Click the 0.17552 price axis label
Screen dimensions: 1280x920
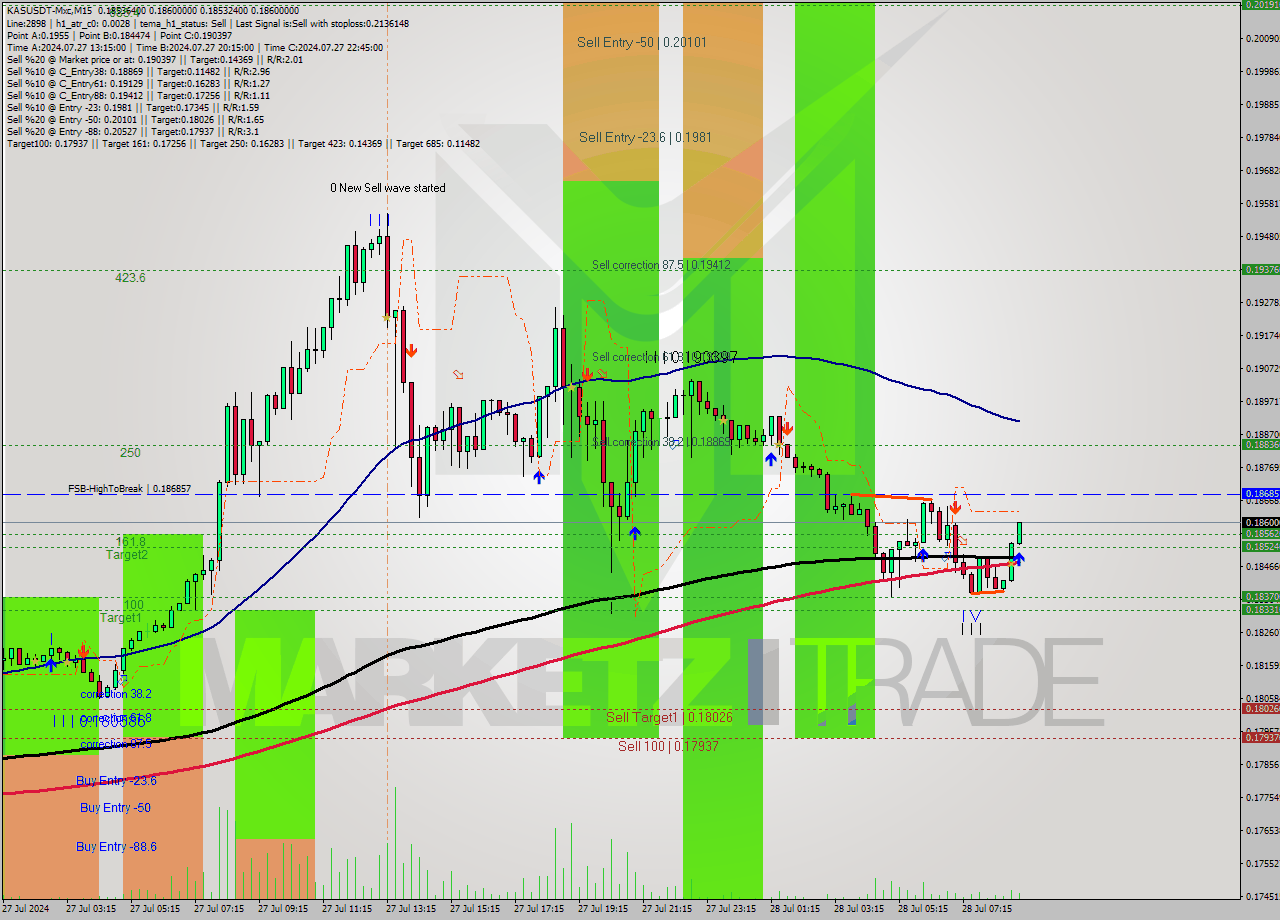click(x=1262, y=863)
